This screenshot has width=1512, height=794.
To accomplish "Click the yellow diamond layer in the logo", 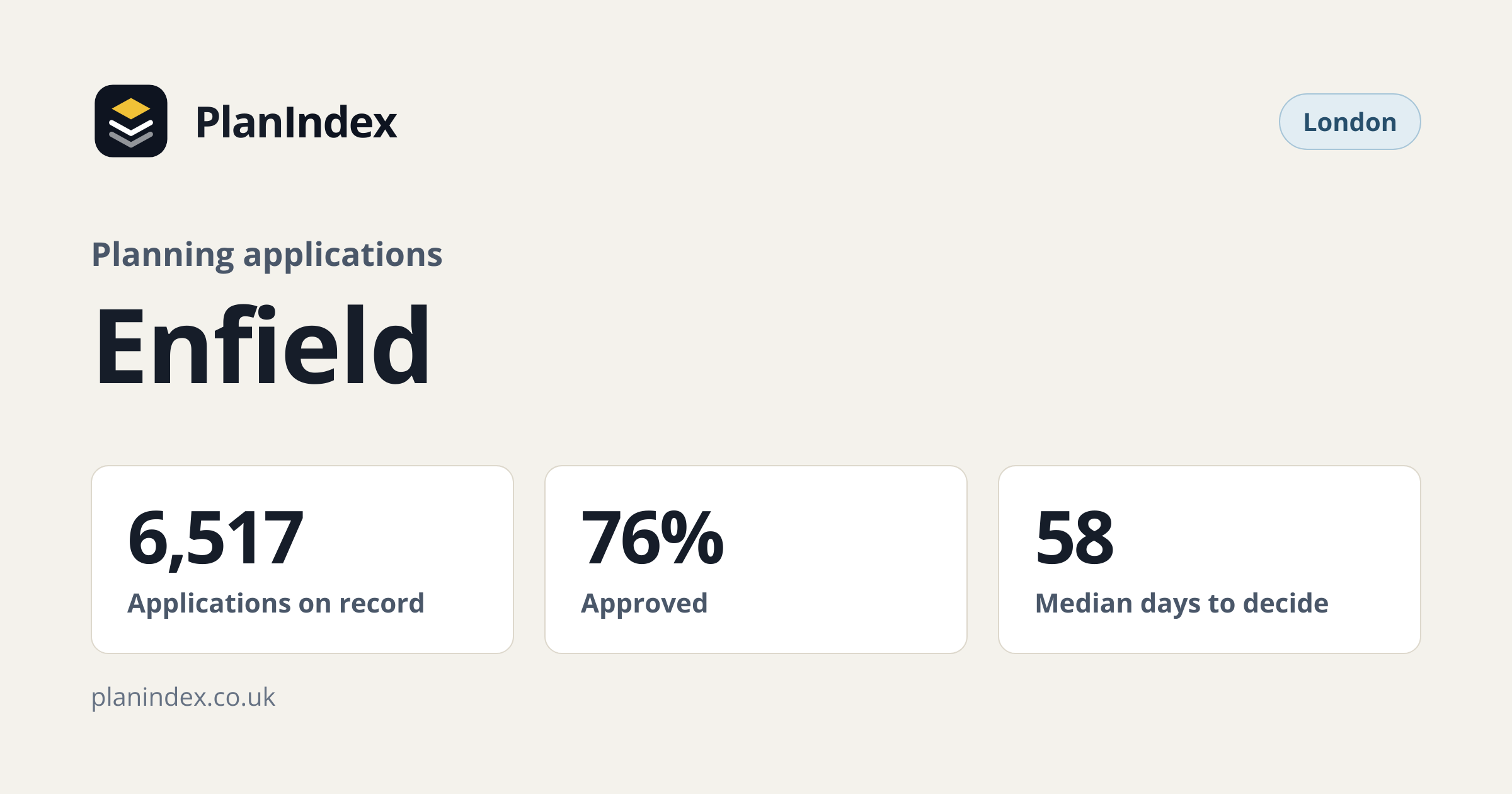I will [x=131, y=108].
